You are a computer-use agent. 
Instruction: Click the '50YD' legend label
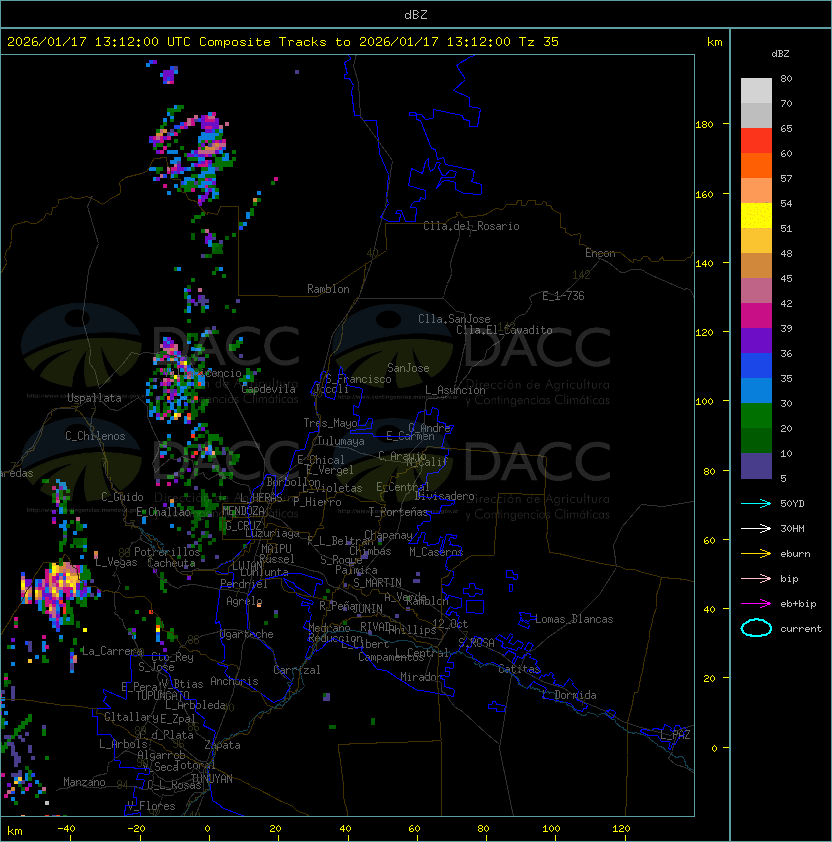(x=792, y=504)
